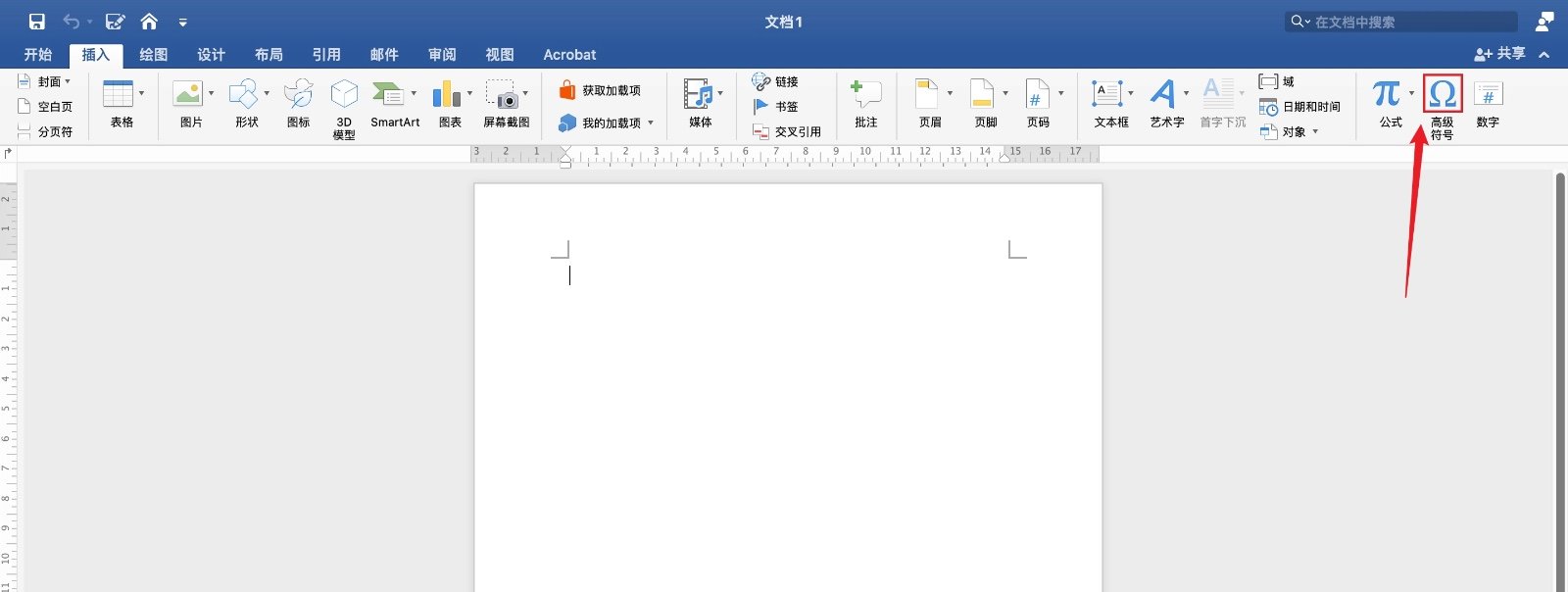
Task: Insert a 分页符 page break
Action: (45, 131)
